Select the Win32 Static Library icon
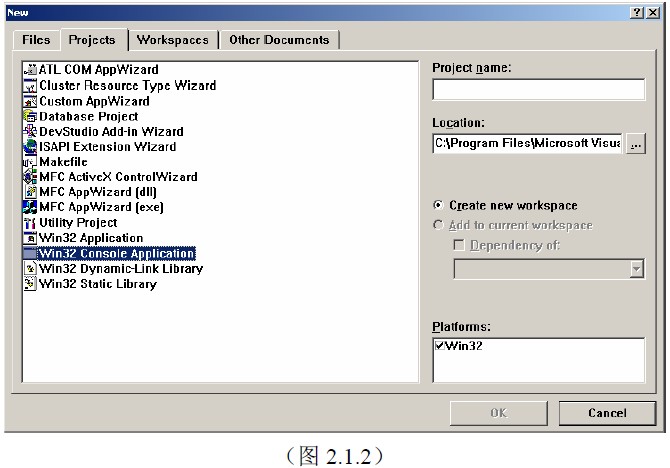670x468 pixels. pyautogui.click(x=30, y=284)
